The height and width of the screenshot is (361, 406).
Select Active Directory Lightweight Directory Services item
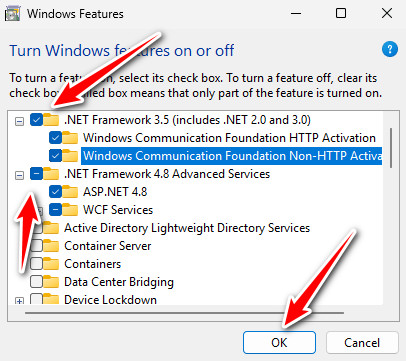tap(187, 228)
